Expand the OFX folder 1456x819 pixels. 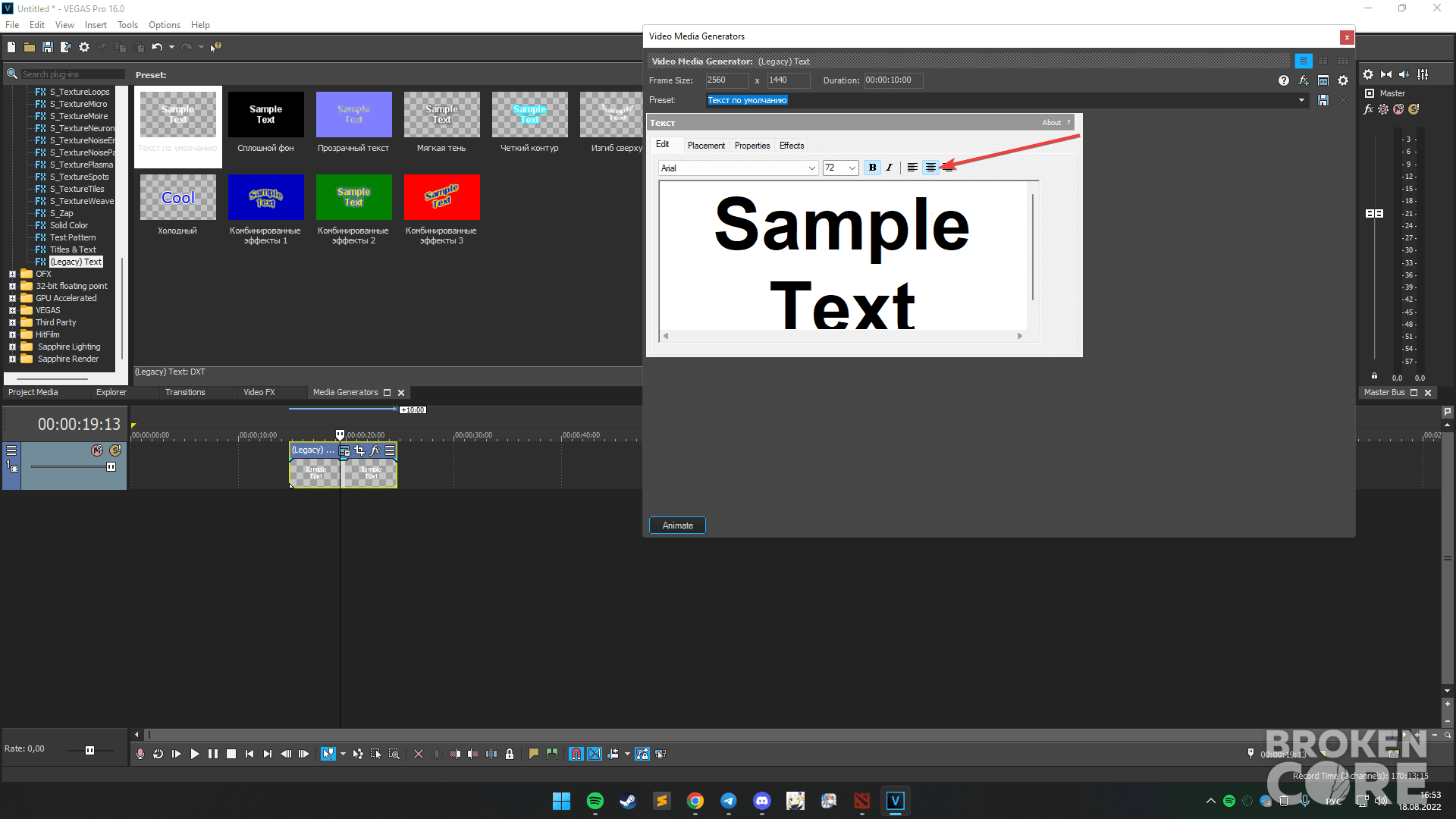(x=12, y=275)
